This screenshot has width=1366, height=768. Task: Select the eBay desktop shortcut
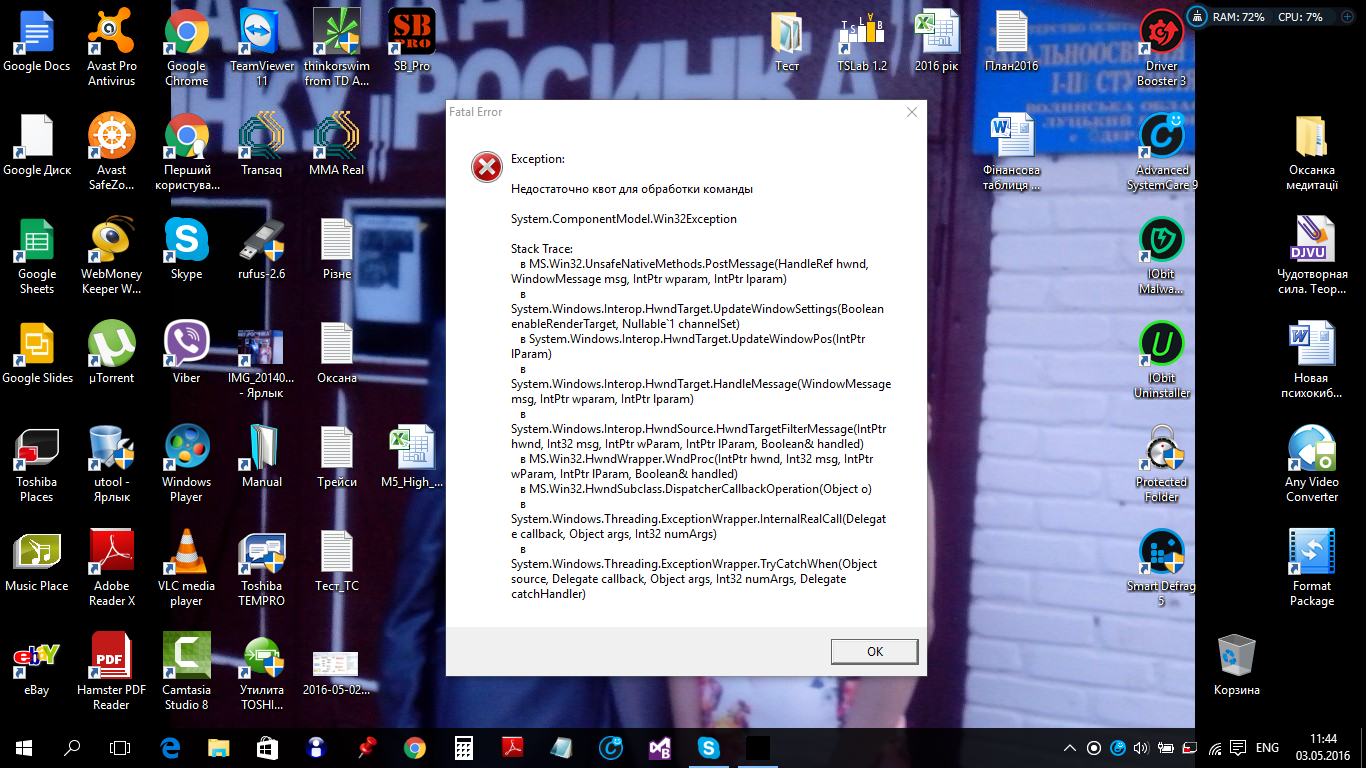[37, 666]
